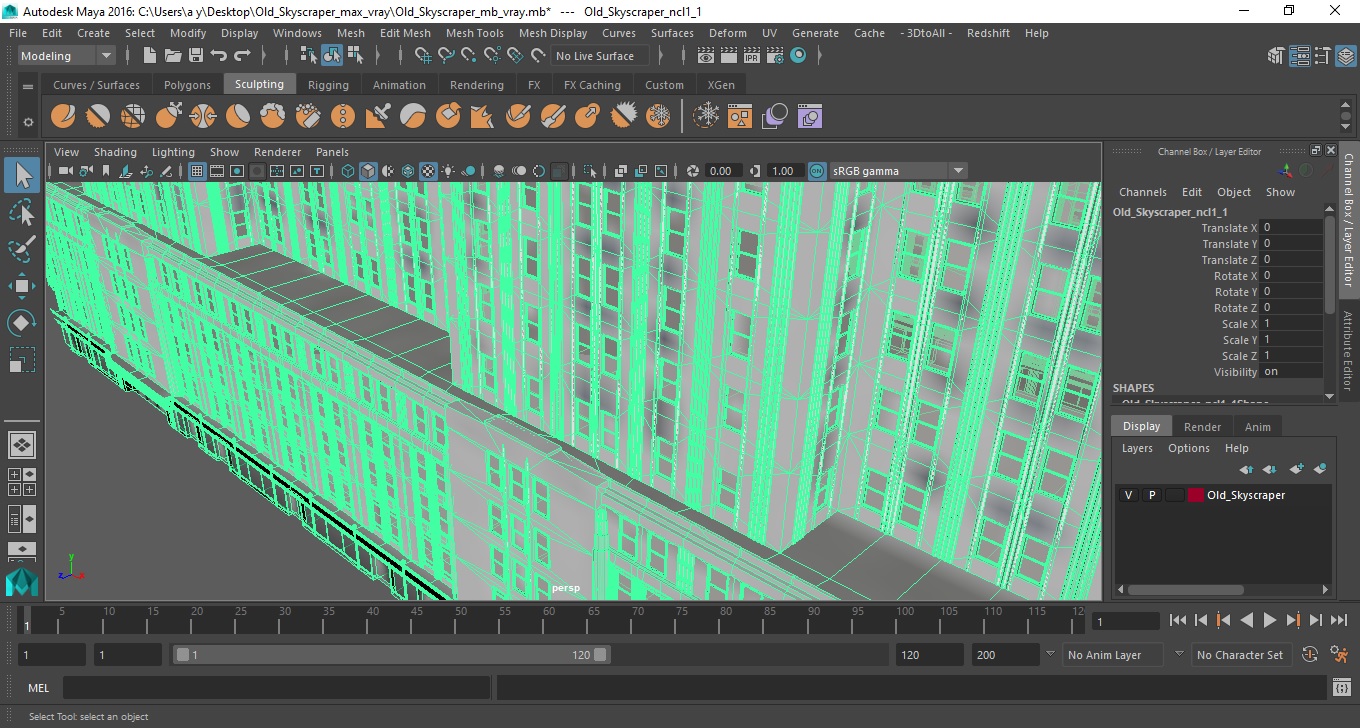This screenshot has width=1360, height=728.
Task: Open the Channels menu in Channel Box
Action: (1143, 192)
